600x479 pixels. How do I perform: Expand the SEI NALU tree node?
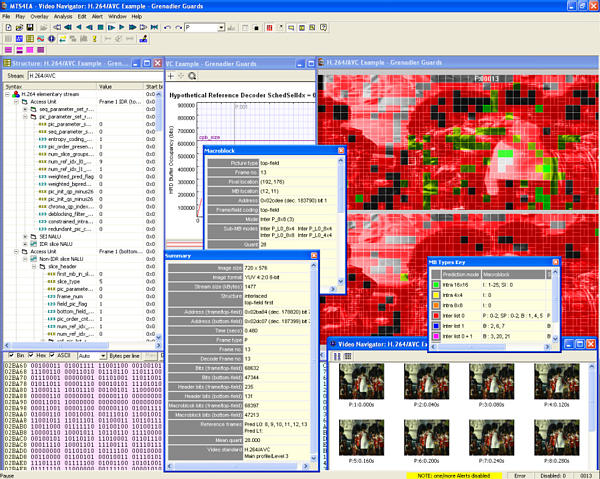(25, 236)
